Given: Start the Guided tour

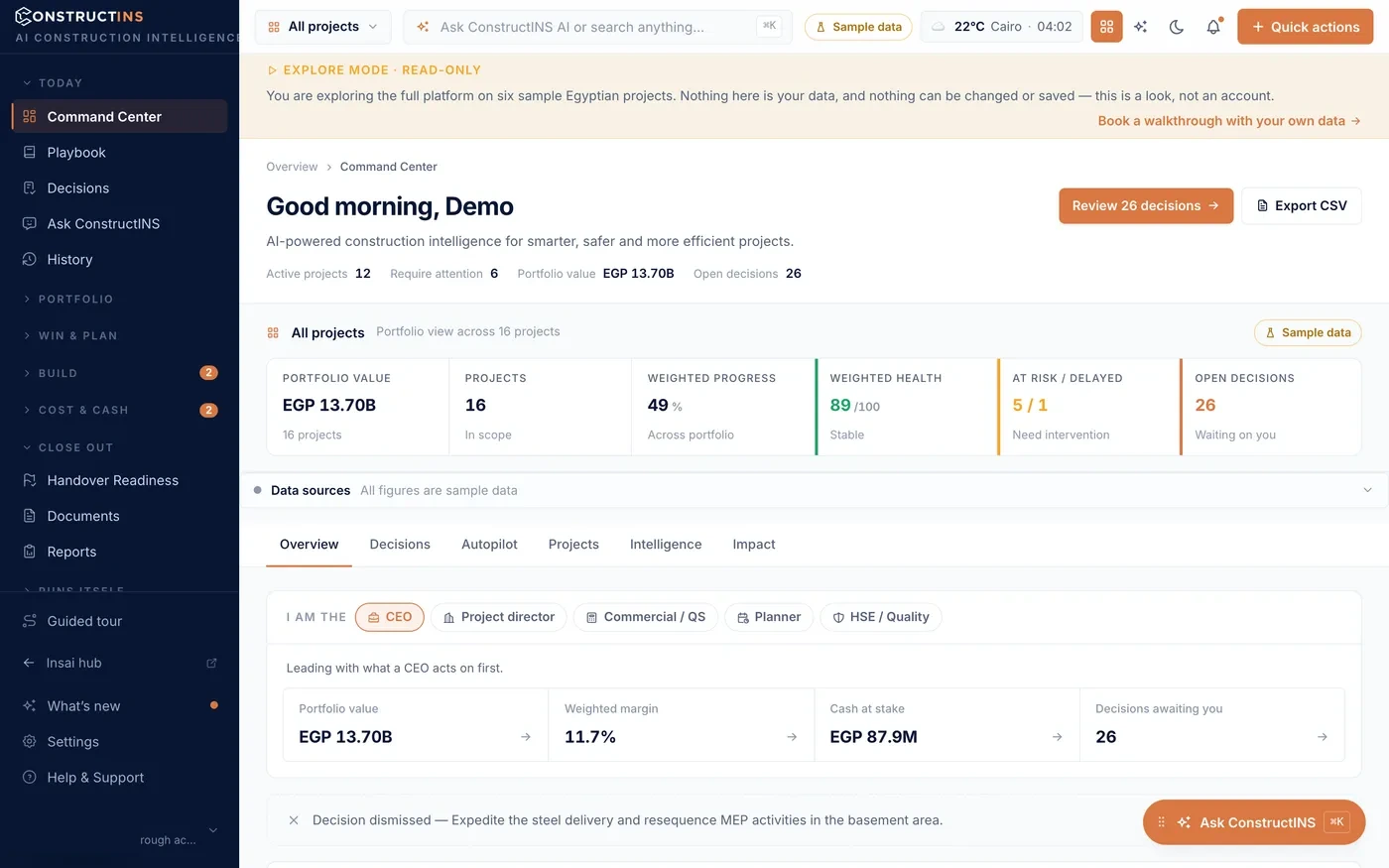Looking at the screenshot, I should 119,621.
